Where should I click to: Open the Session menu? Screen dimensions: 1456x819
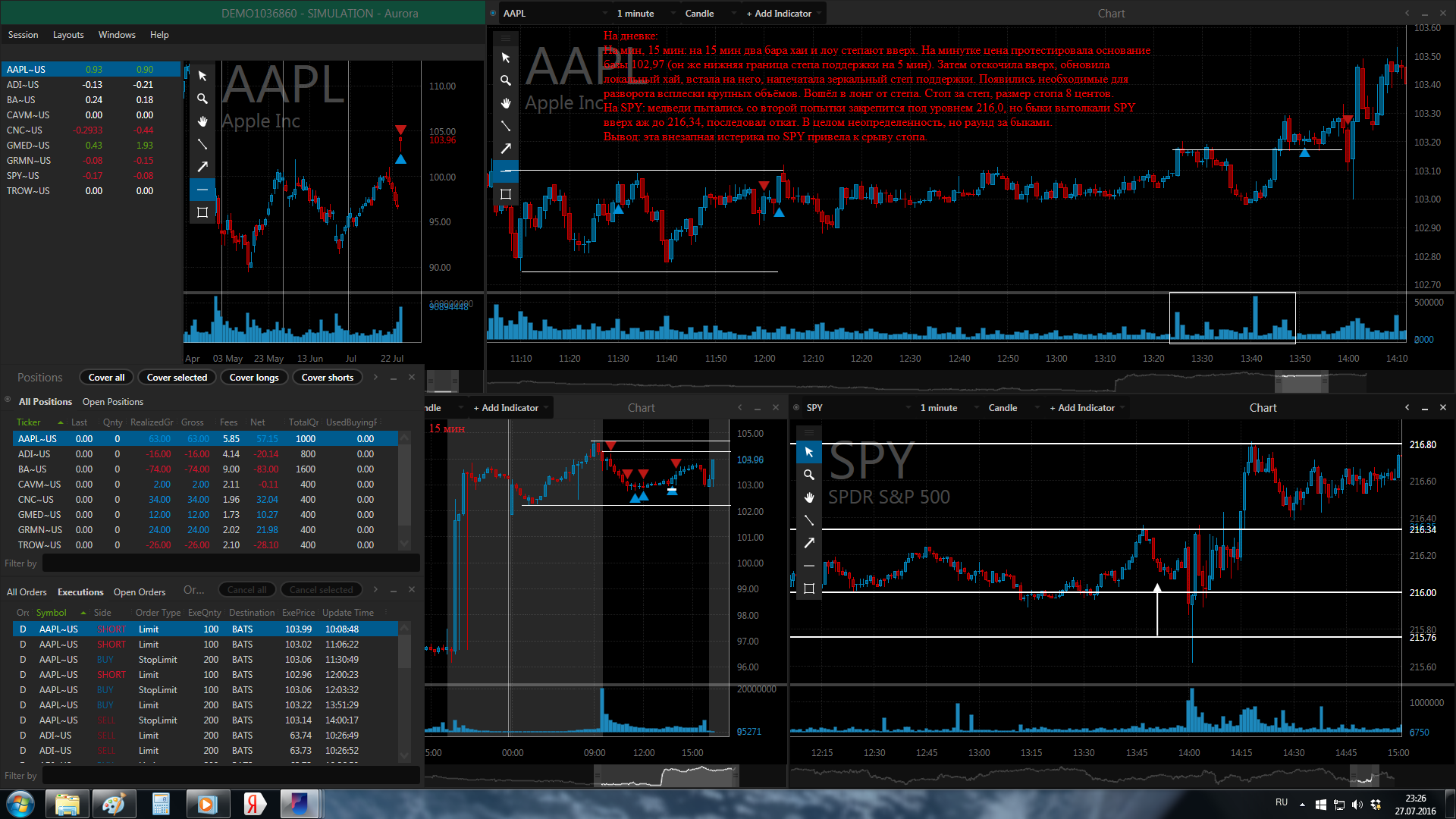click(23, 35)
